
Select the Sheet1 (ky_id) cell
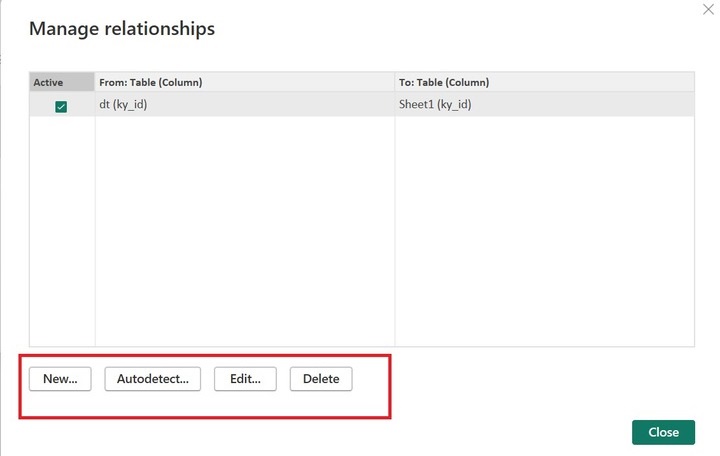(x=435, y=104)
